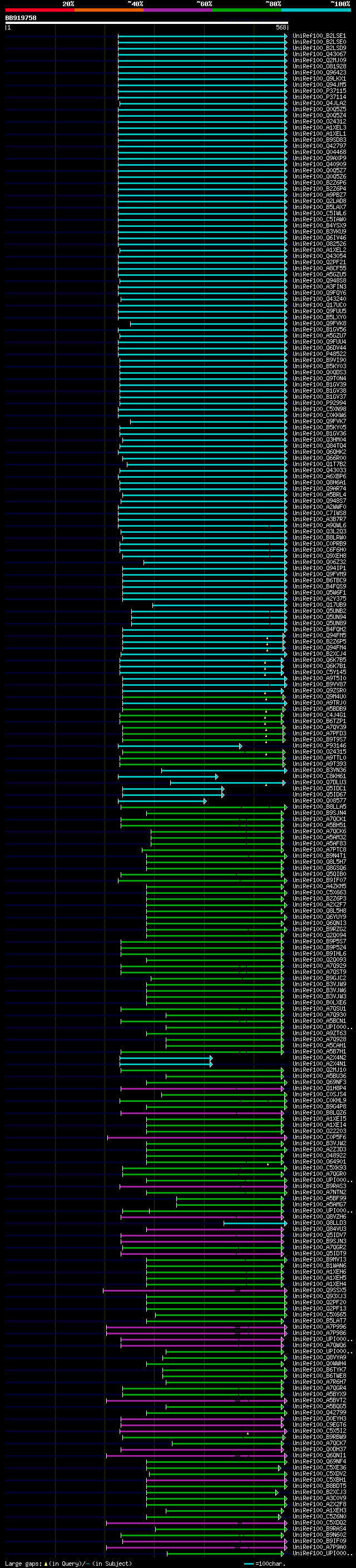Click the purple ~60% identity legend segment
The image size is (356, 1568).
coord(177,10)
